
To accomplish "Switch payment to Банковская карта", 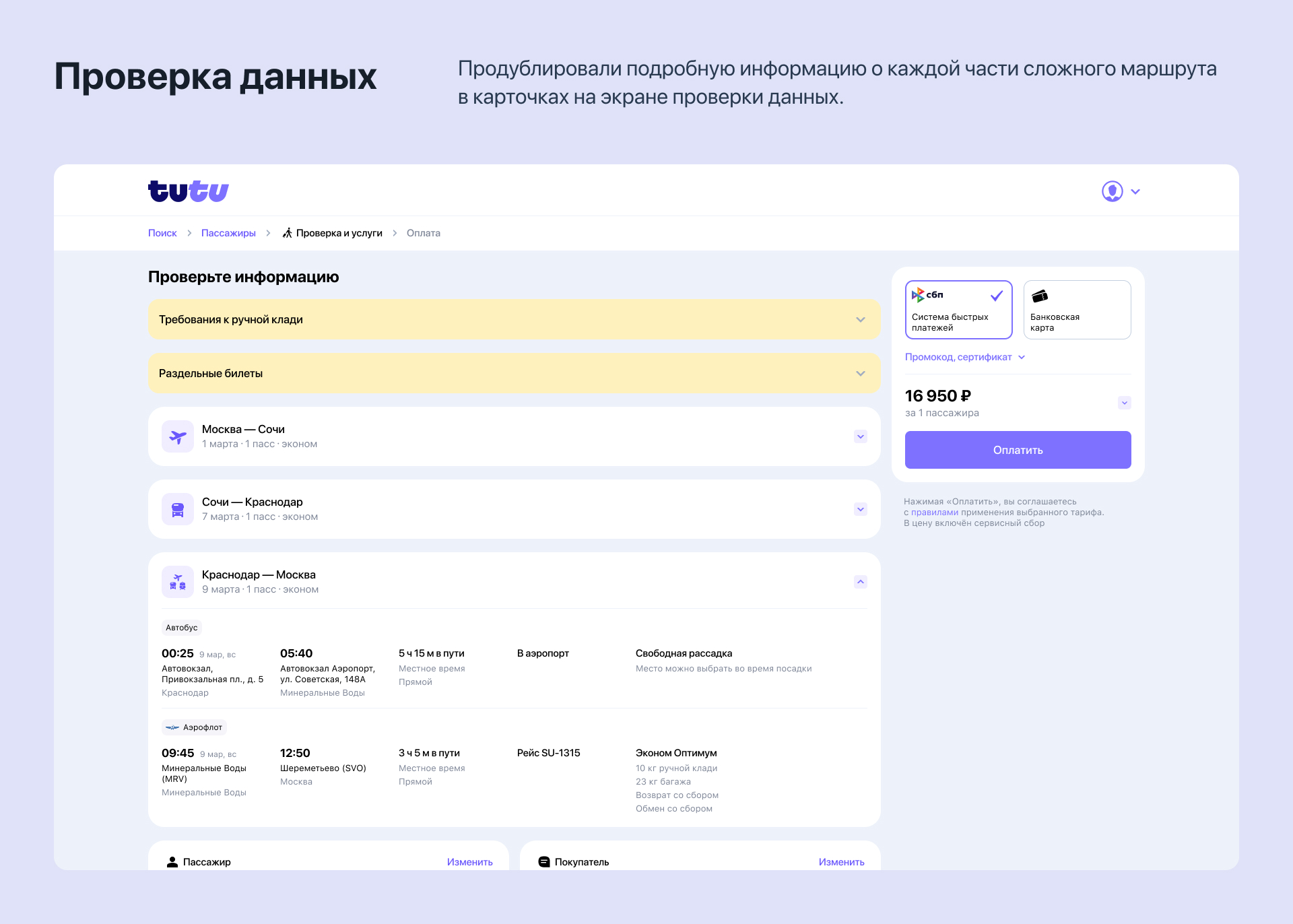I will (x=1076, y=310).
